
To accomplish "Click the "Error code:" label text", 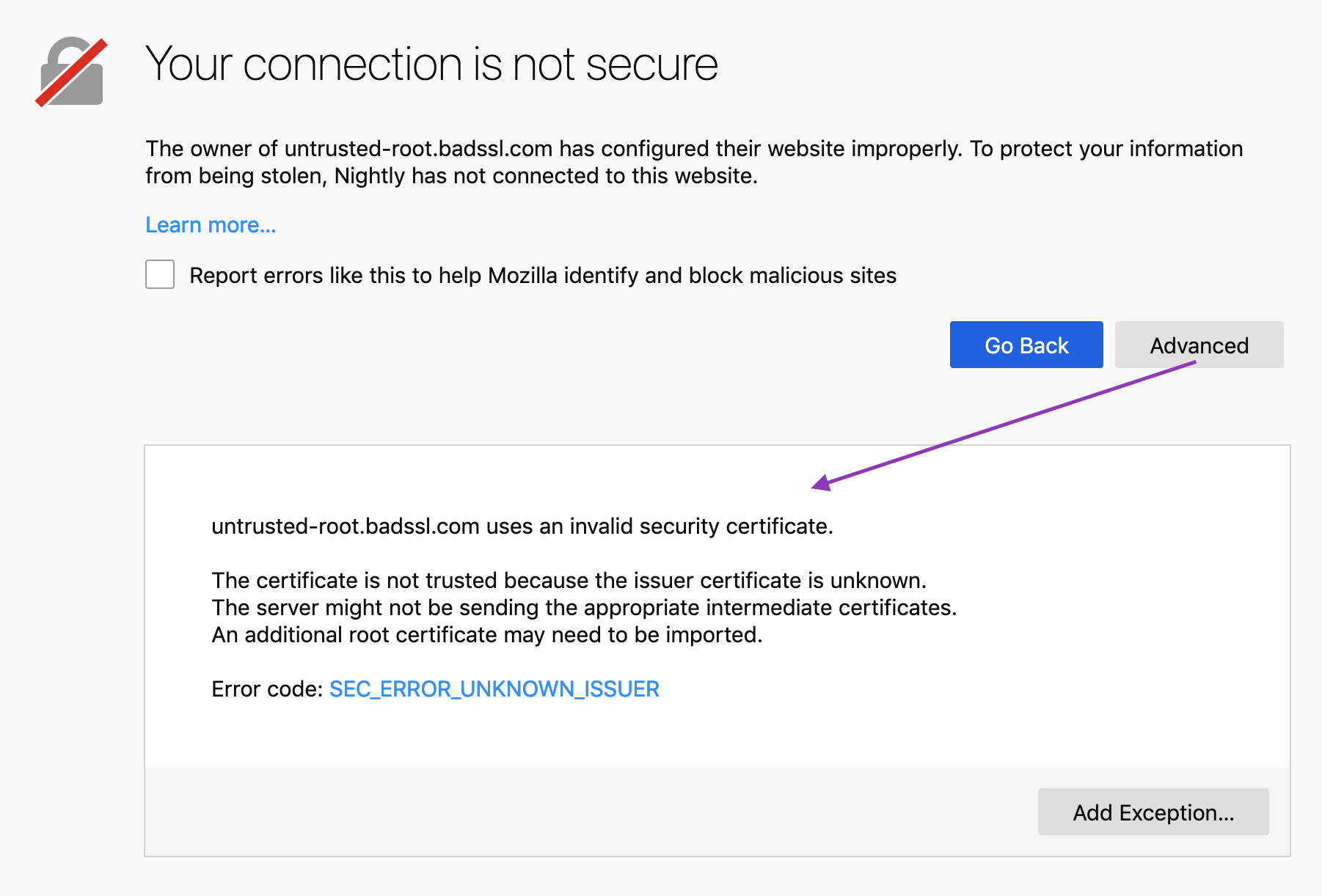I will 267,689.
